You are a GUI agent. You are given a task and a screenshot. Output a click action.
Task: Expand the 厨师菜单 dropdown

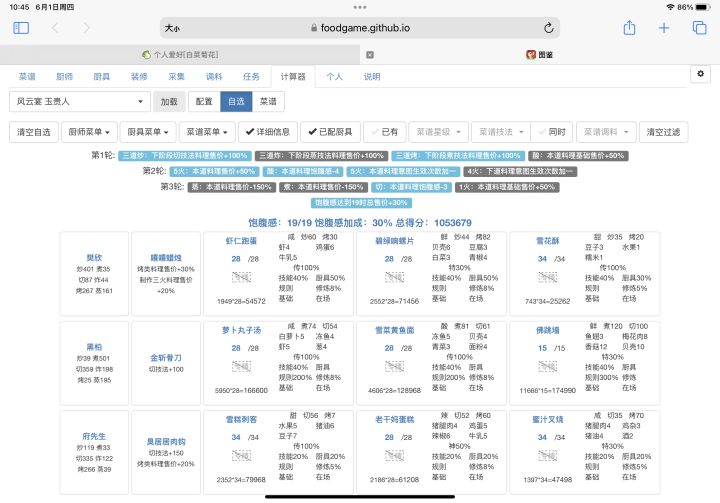pos(89,132)
